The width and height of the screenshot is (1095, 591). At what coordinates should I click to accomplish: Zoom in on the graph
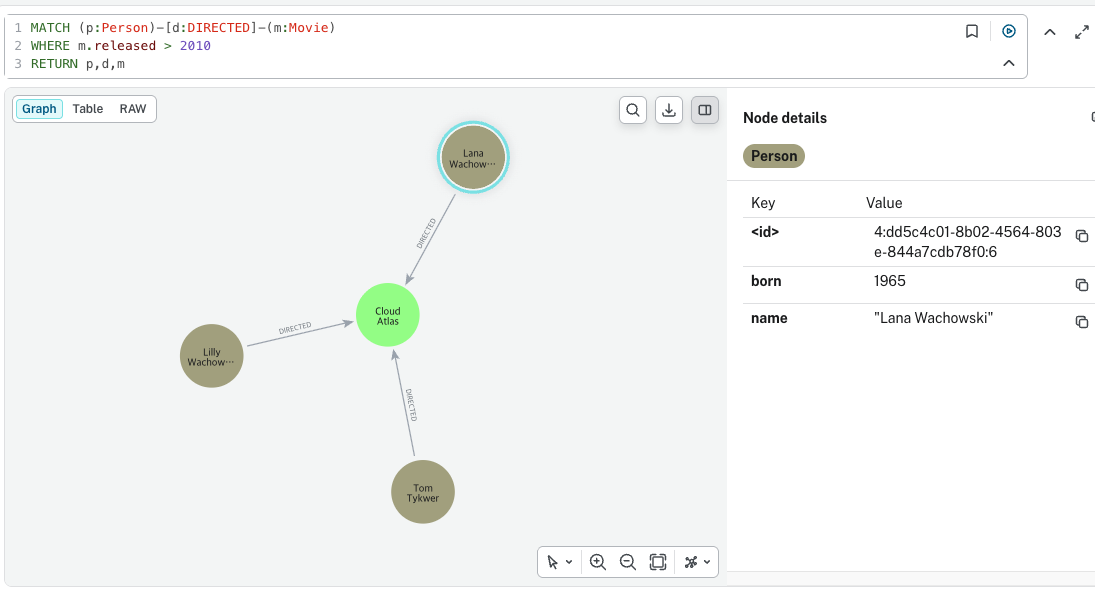coord(598,562)
